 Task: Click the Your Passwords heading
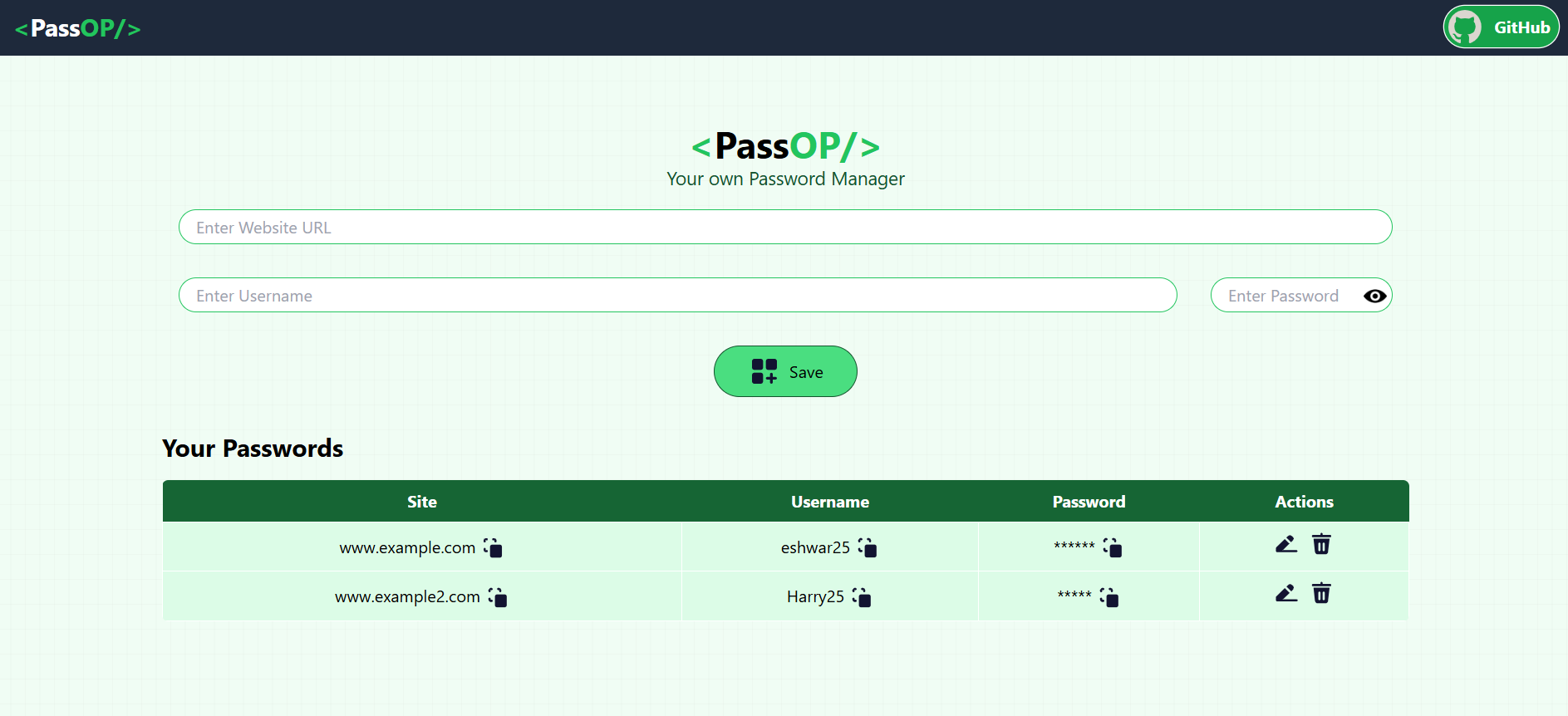click(253, 449)
